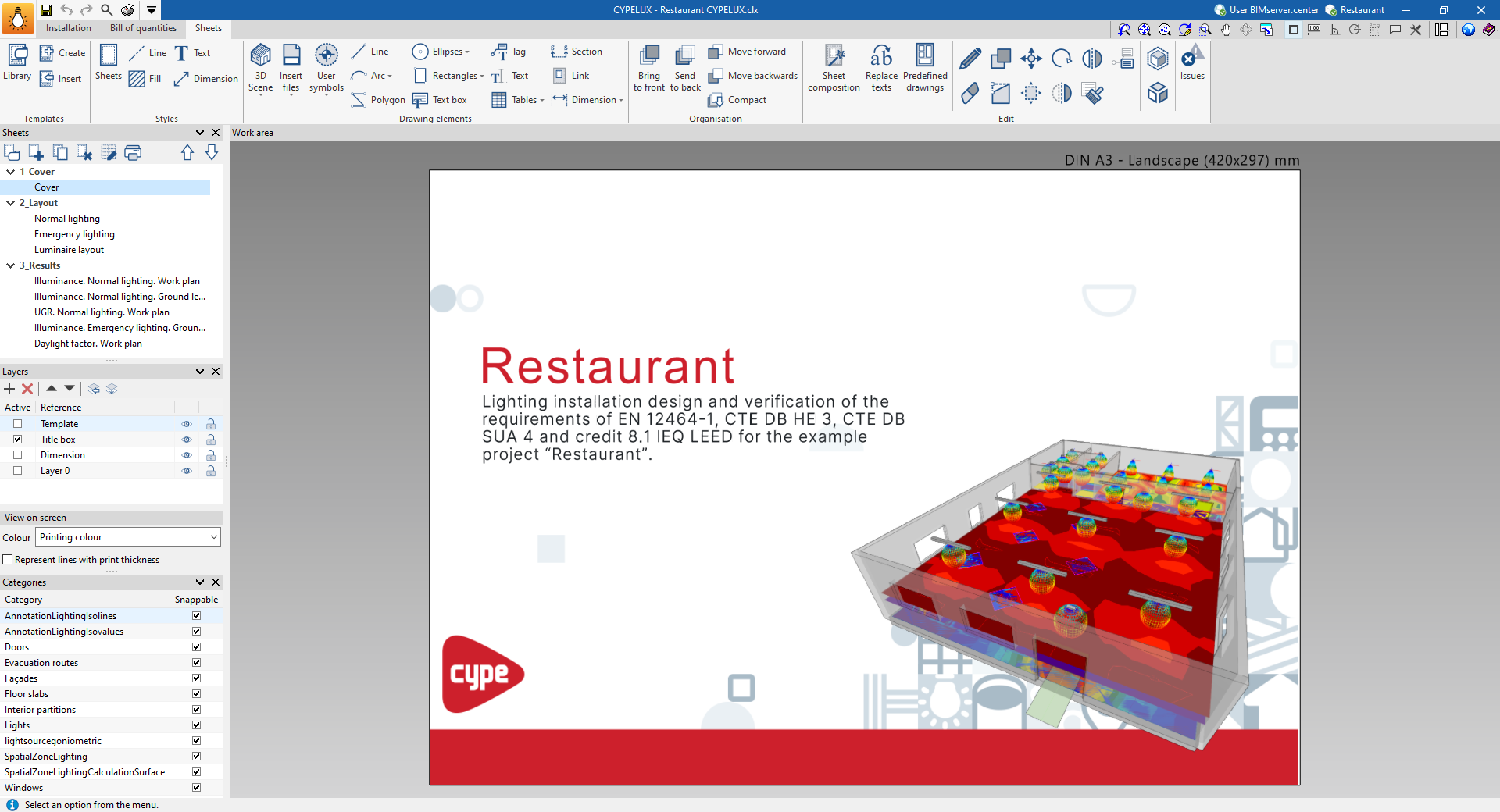Screen dimensions: 1500x812
Task: Select the Normal lighting sheet
Action: 67,219
